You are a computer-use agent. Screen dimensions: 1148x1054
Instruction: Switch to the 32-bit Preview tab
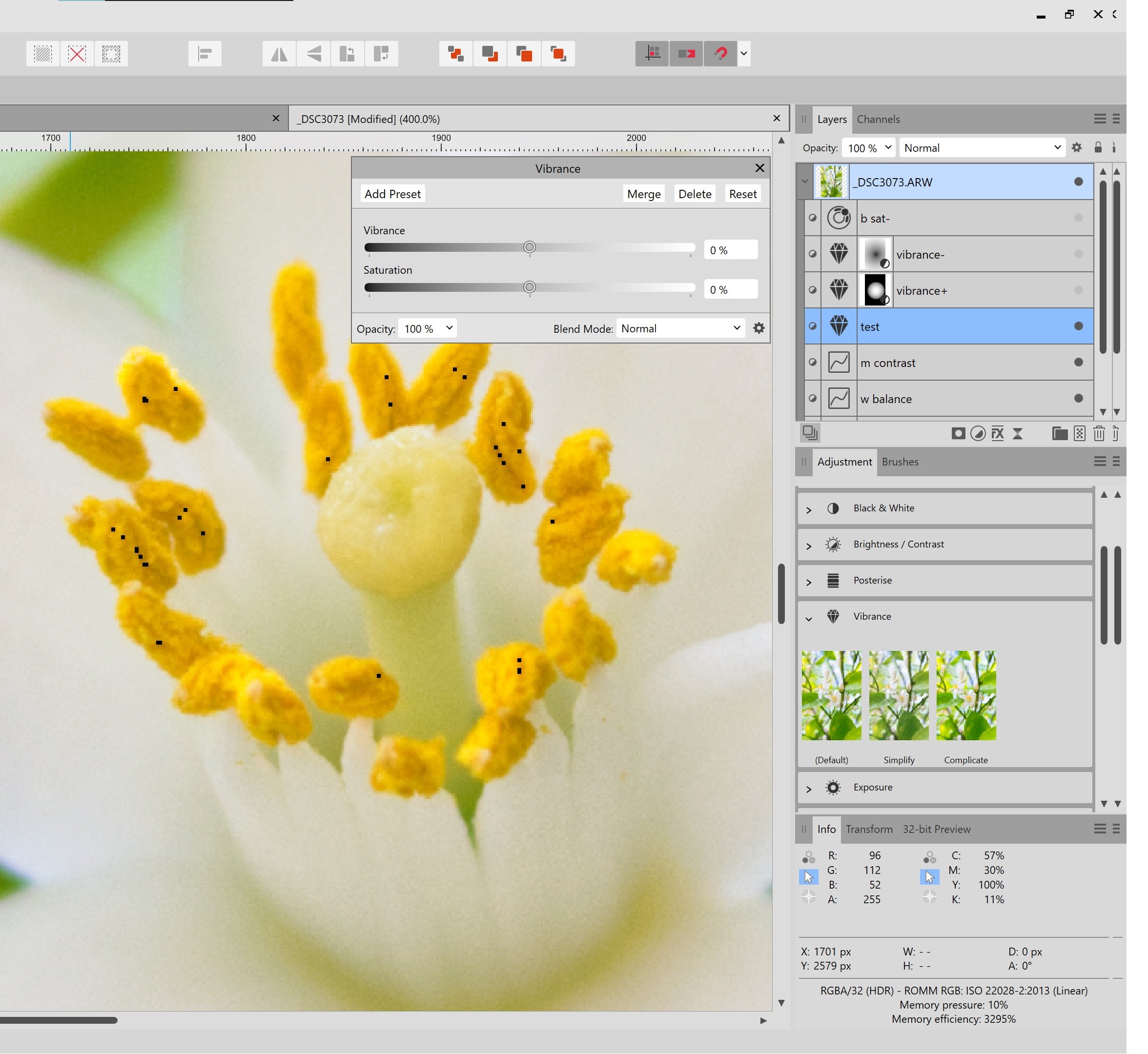tap(936, 829)
